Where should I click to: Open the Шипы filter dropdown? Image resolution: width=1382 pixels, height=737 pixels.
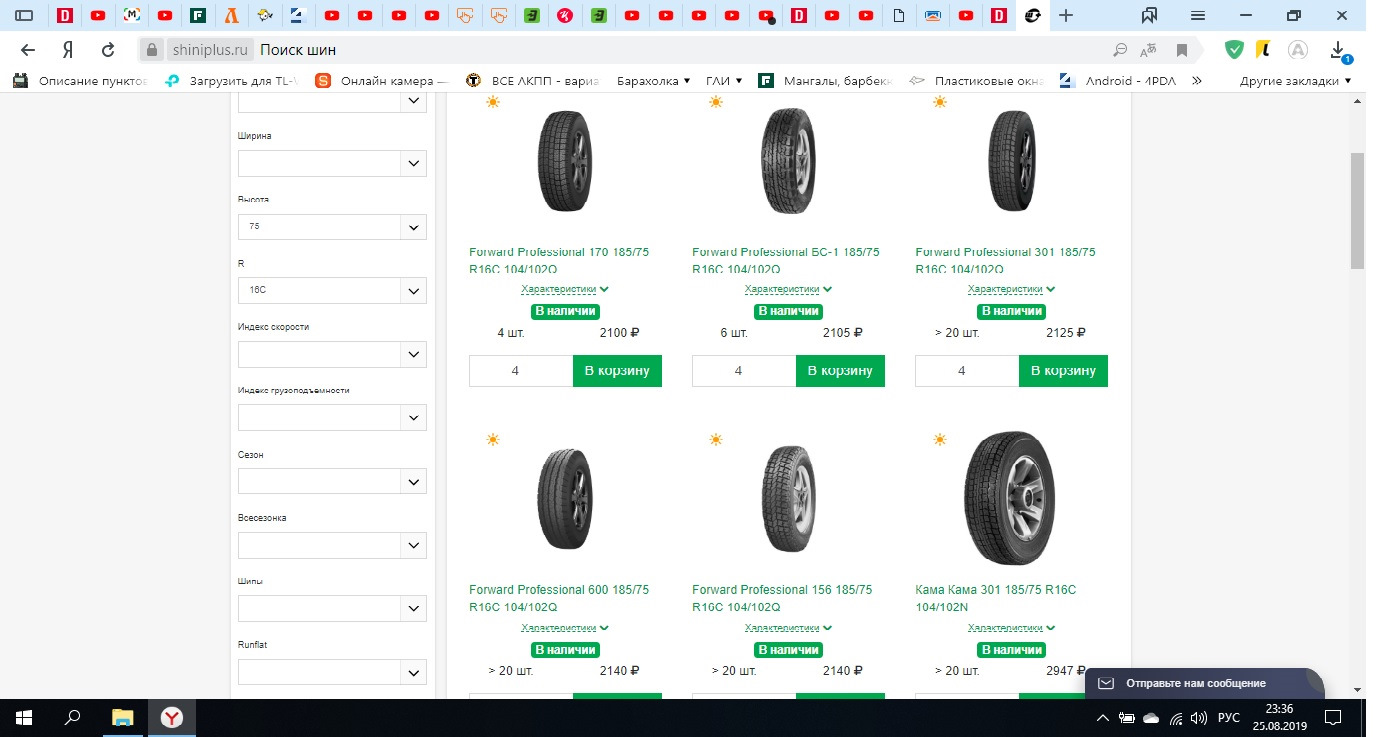click(x=332, y=609)
